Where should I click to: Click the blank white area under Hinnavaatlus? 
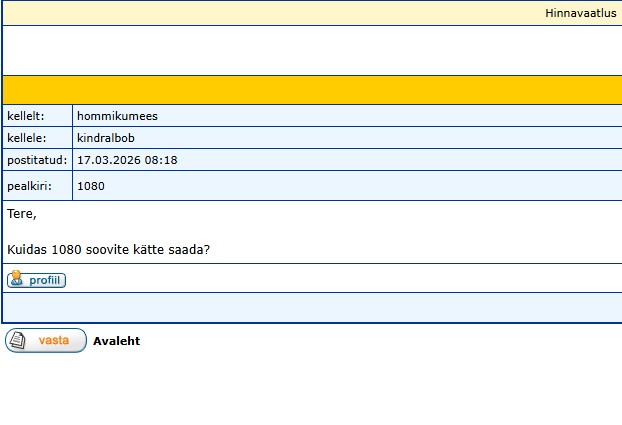click(x=311, y=50)
